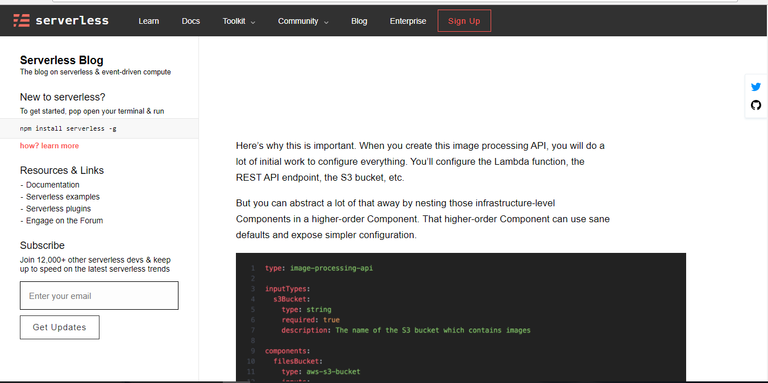Open the Learn menu item
768x383 pixels.
coord(148,21)
